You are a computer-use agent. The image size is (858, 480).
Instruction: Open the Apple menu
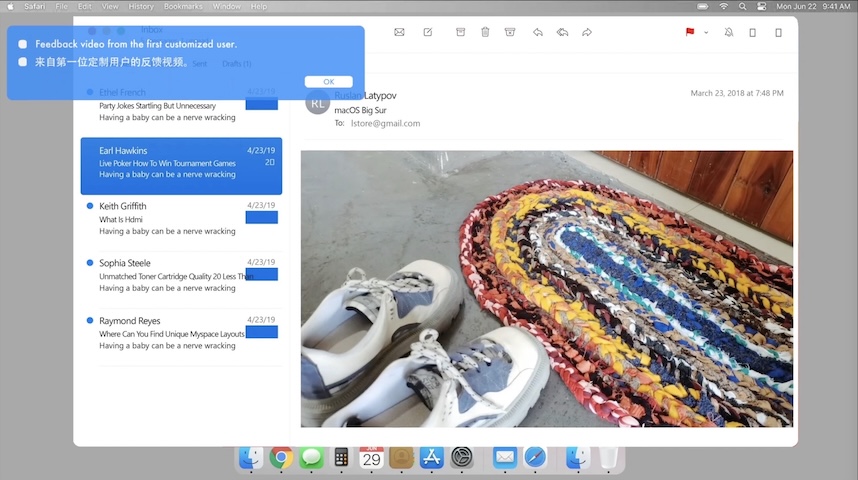click(10, 7)
